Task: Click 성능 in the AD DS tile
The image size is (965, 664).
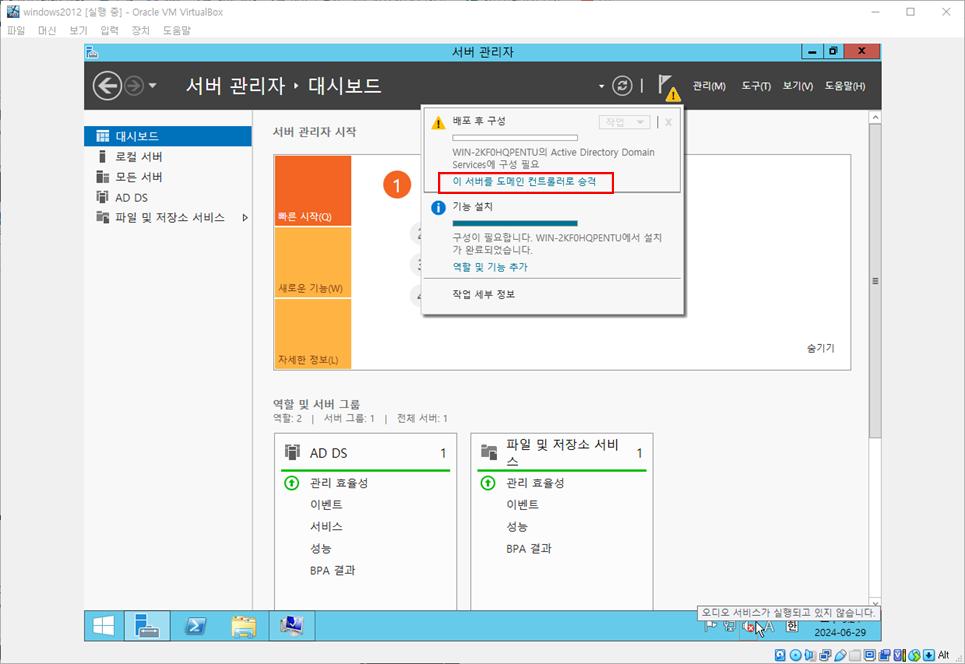Action: [321, 548]
